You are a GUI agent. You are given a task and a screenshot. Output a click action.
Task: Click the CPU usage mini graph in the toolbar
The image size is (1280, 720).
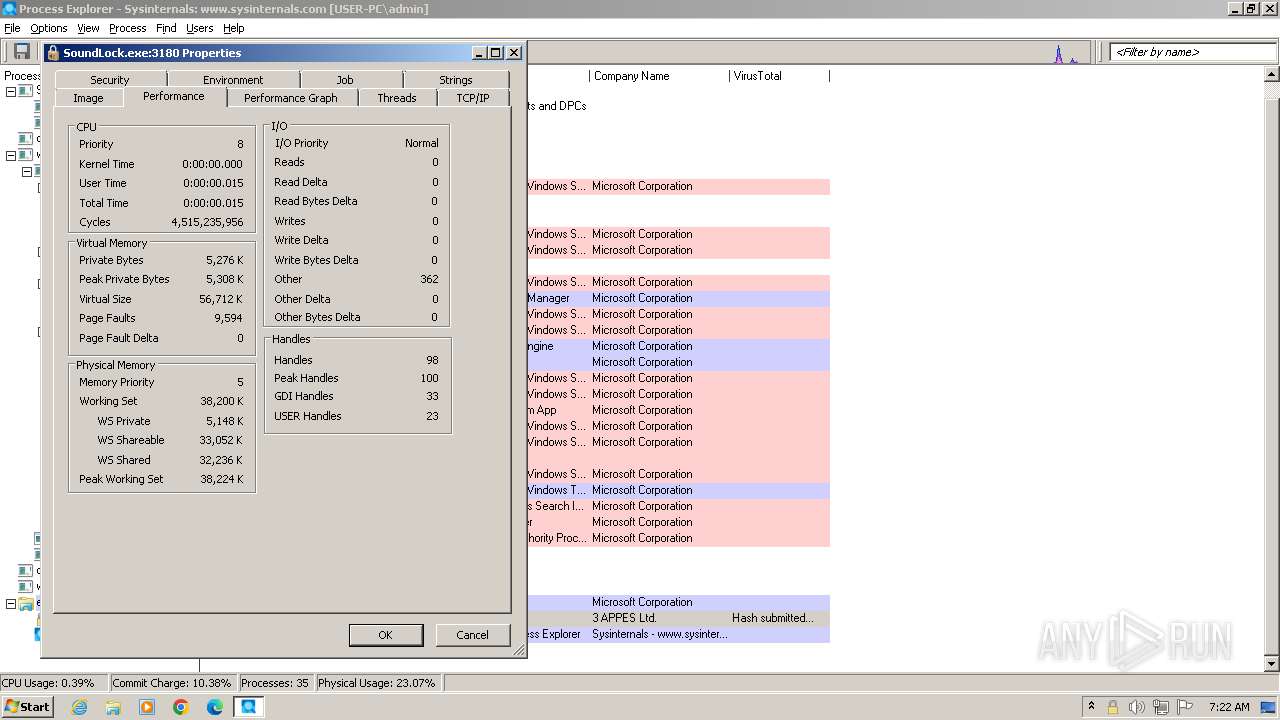tap(1066, 53)
